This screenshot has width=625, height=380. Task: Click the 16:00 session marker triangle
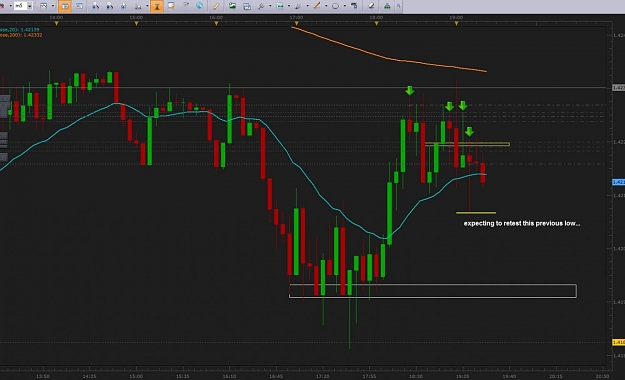click(x=216, y=24)
